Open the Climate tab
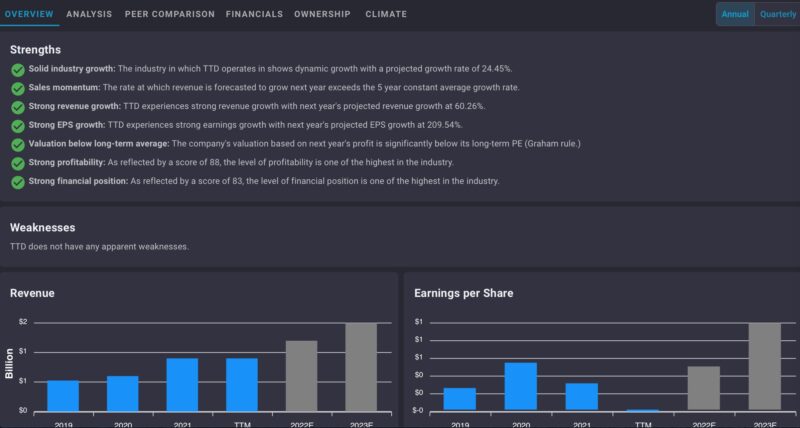800x428 pixels. [x=386, y=14]
